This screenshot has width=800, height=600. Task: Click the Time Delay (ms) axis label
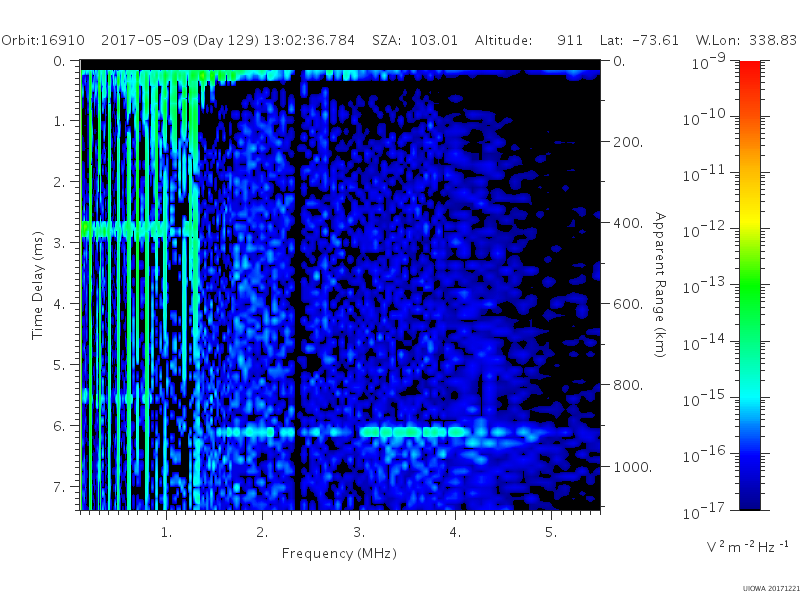(x=37, y=285)
